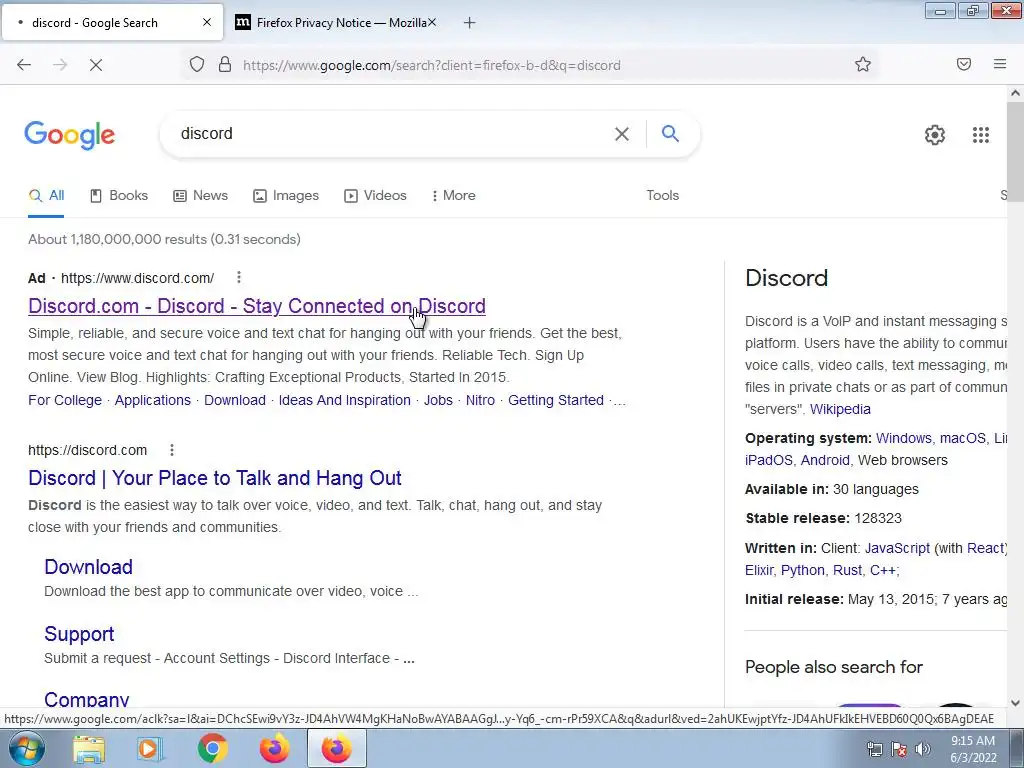The height and width of the screenshot is (768, 1024).
Task: Open the Android operating system link
Action: pos(825,460)
